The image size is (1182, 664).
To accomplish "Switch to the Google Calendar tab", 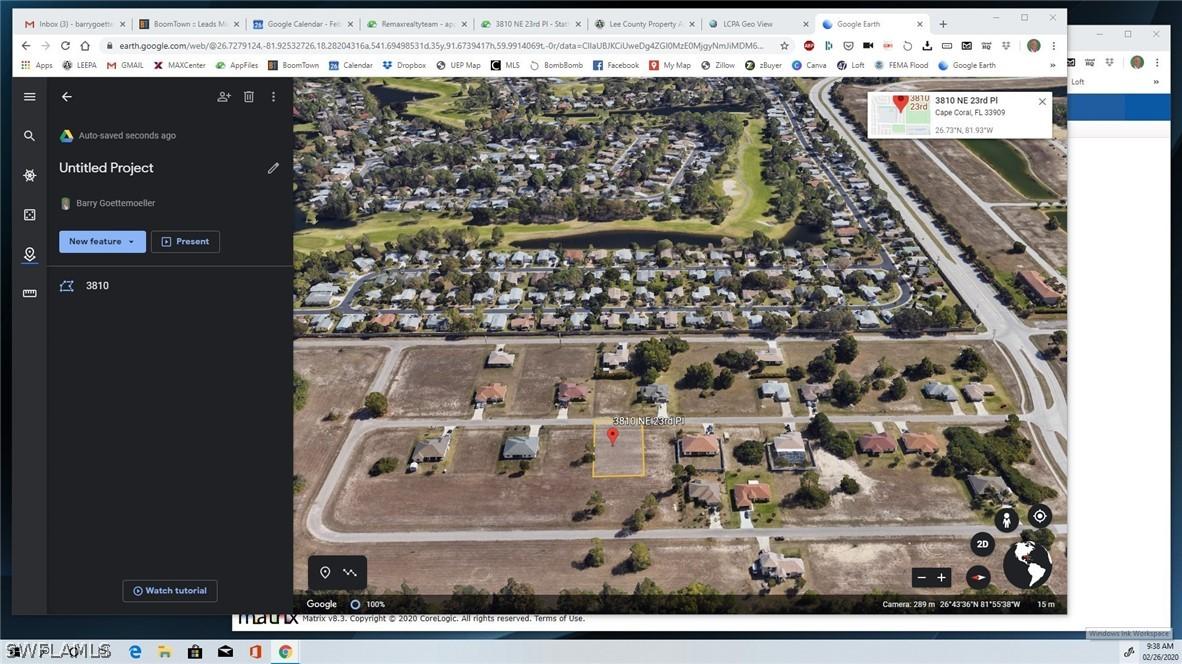I will (298, 23).
